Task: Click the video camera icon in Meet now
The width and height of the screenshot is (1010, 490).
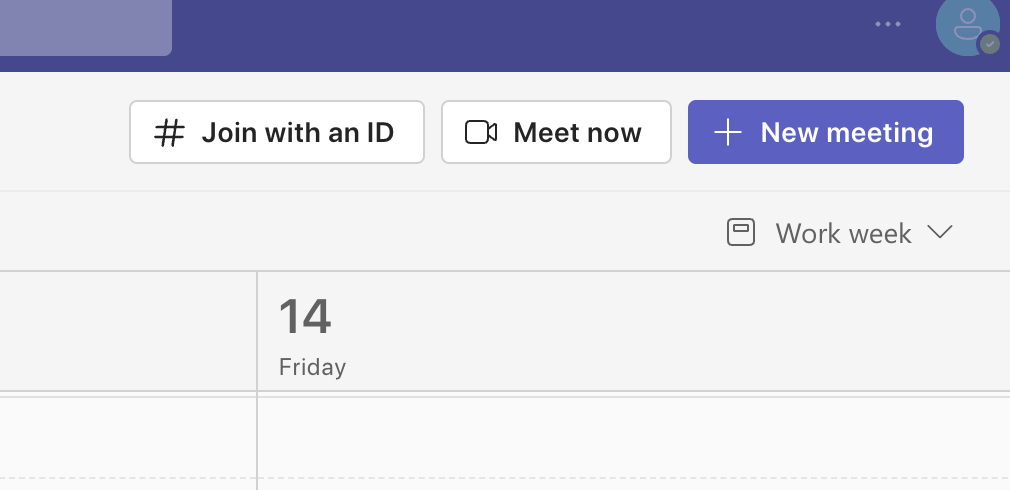Action: click(x=481, y=133)
